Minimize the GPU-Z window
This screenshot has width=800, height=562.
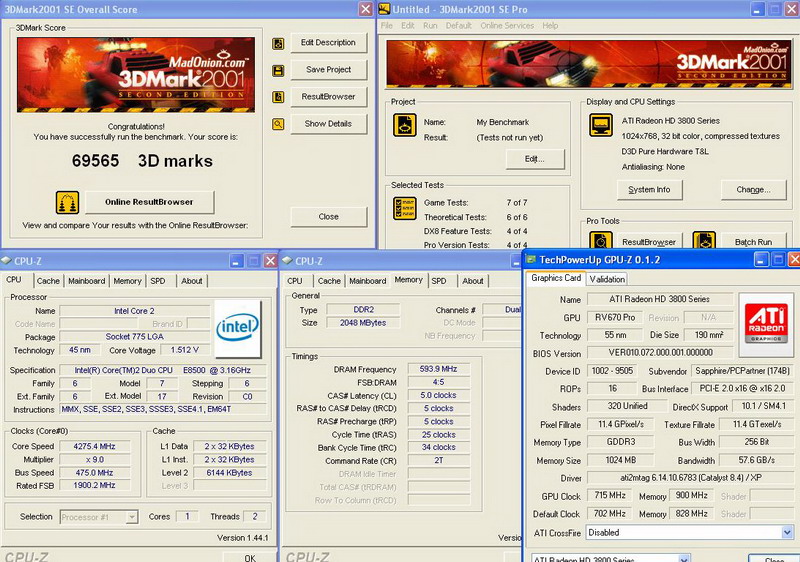pos(760,260)
